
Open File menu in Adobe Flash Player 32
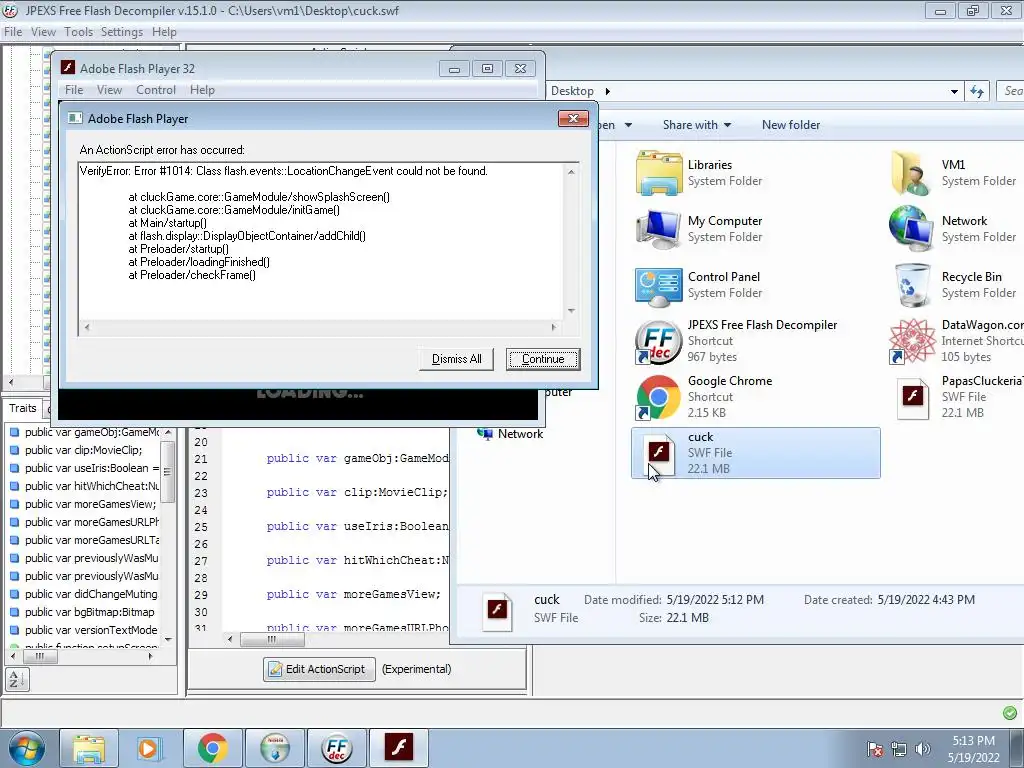[74, 89]
